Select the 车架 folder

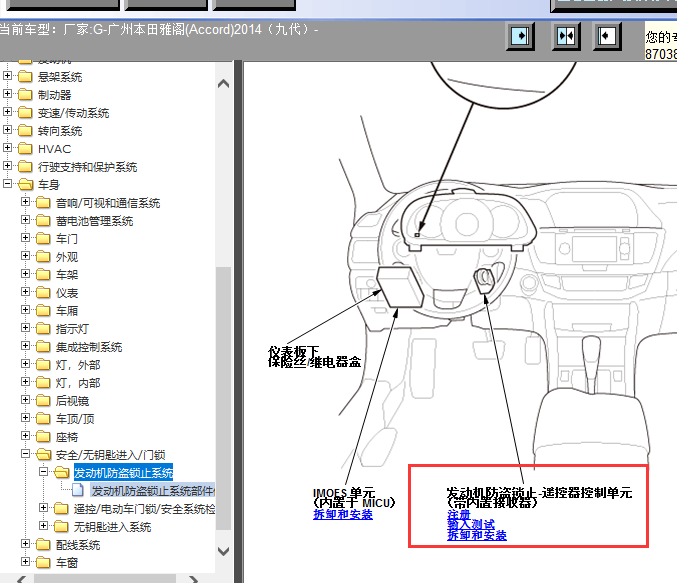click(66, 275)
